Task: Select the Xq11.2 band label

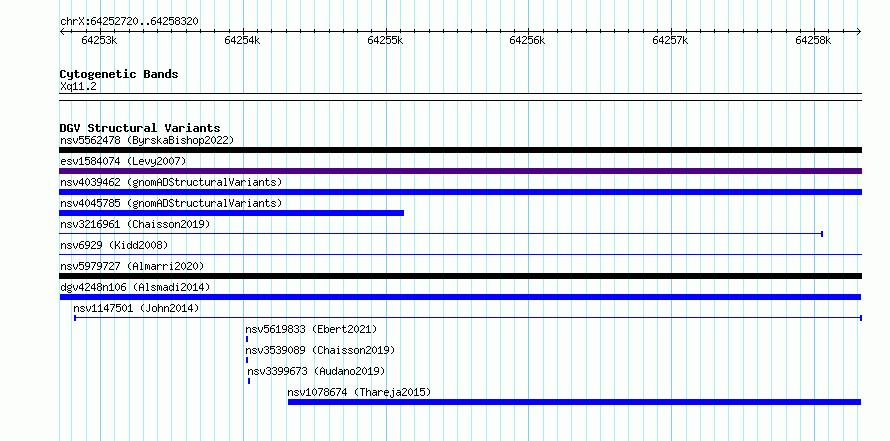Action: [78, 86]
